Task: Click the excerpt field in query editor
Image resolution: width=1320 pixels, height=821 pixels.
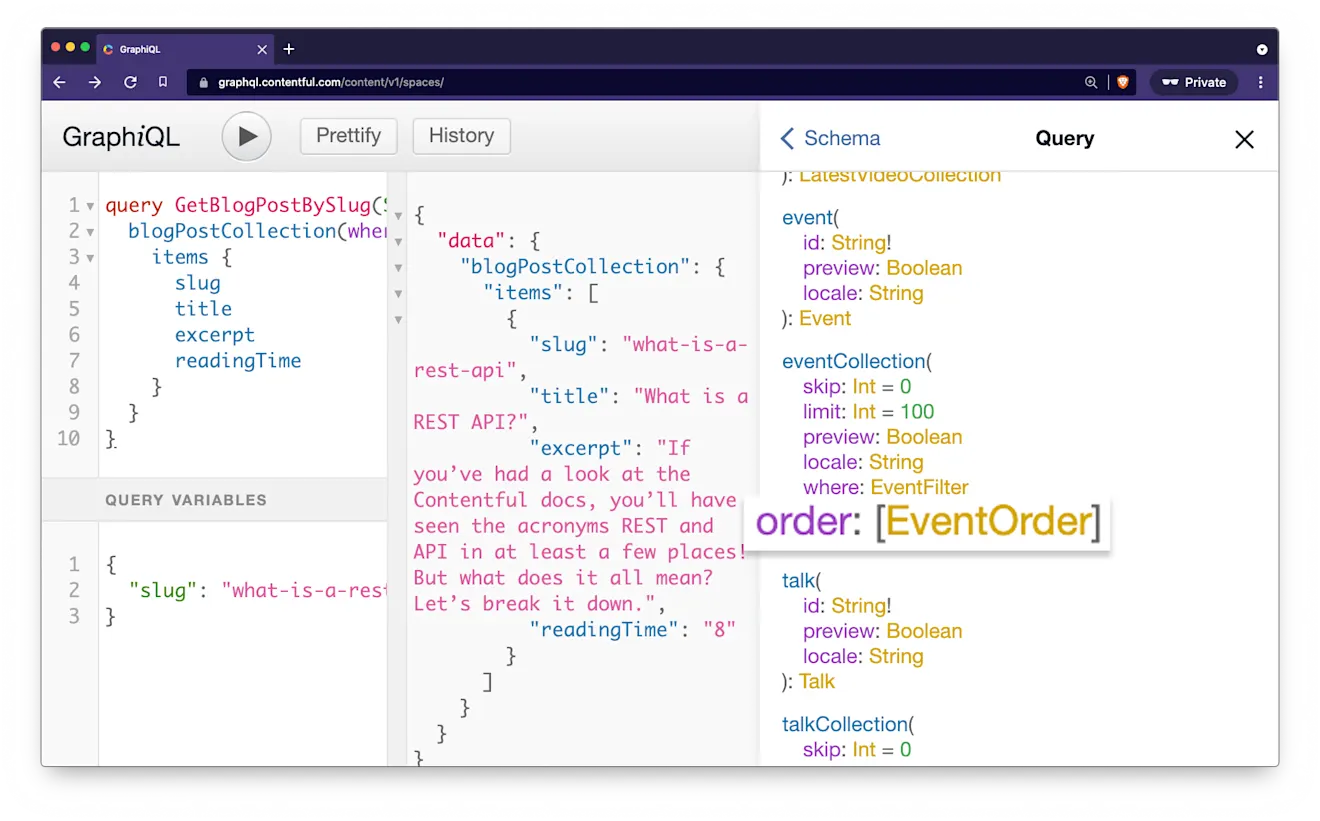Action: click(215, 335)
